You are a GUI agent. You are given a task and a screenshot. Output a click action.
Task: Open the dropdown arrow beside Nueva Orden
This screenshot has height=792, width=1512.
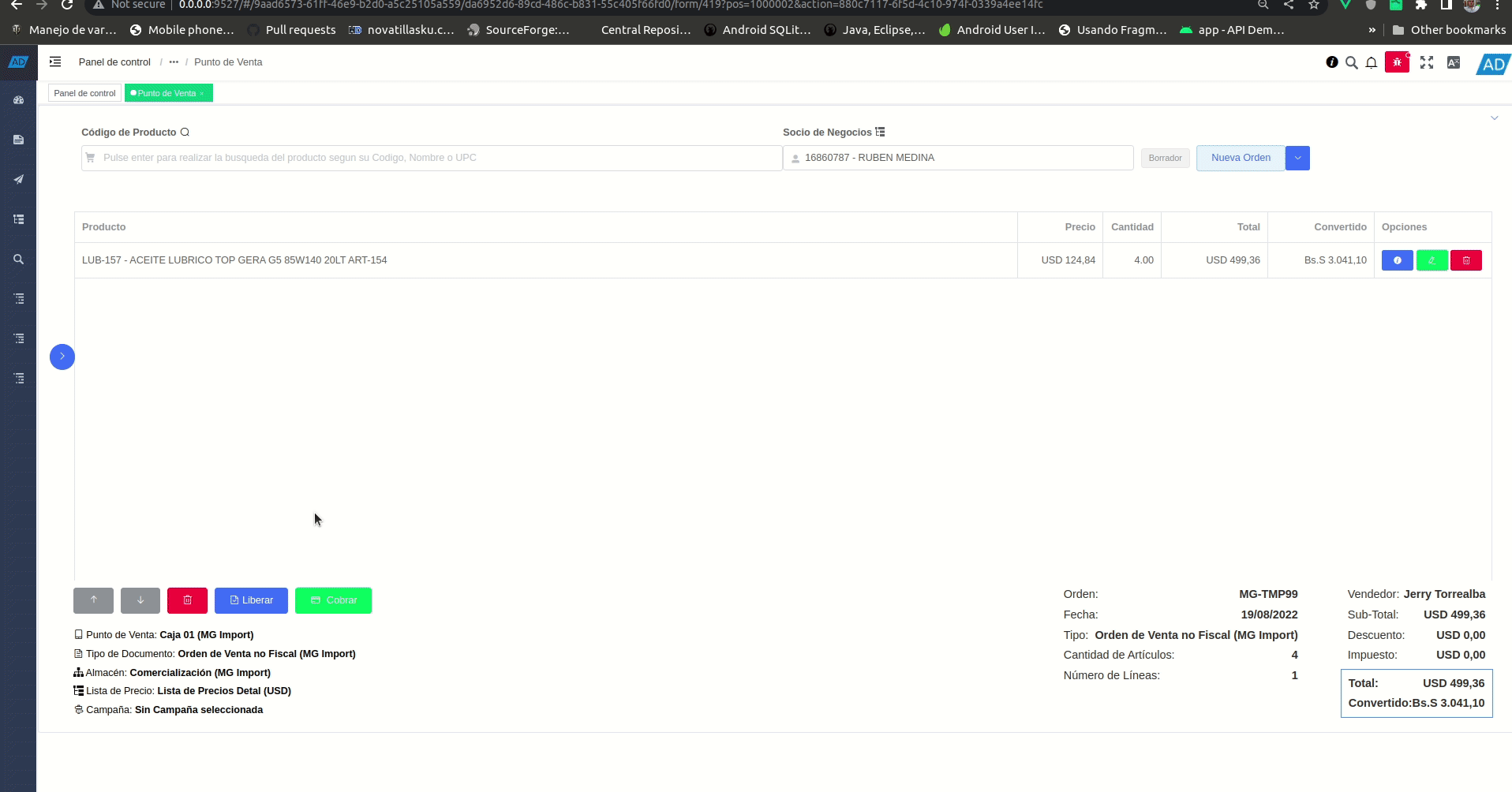(x=1297, y=158)
